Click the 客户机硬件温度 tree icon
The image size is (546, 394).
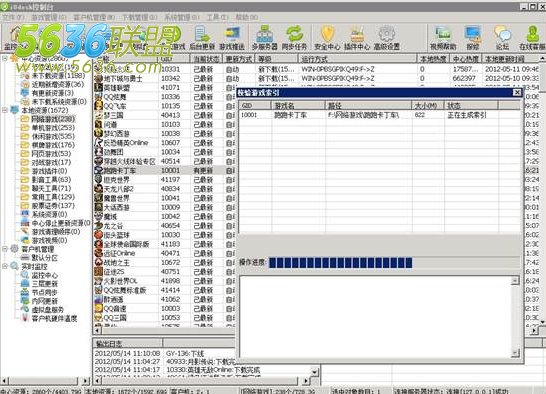(x=25, y=318)
